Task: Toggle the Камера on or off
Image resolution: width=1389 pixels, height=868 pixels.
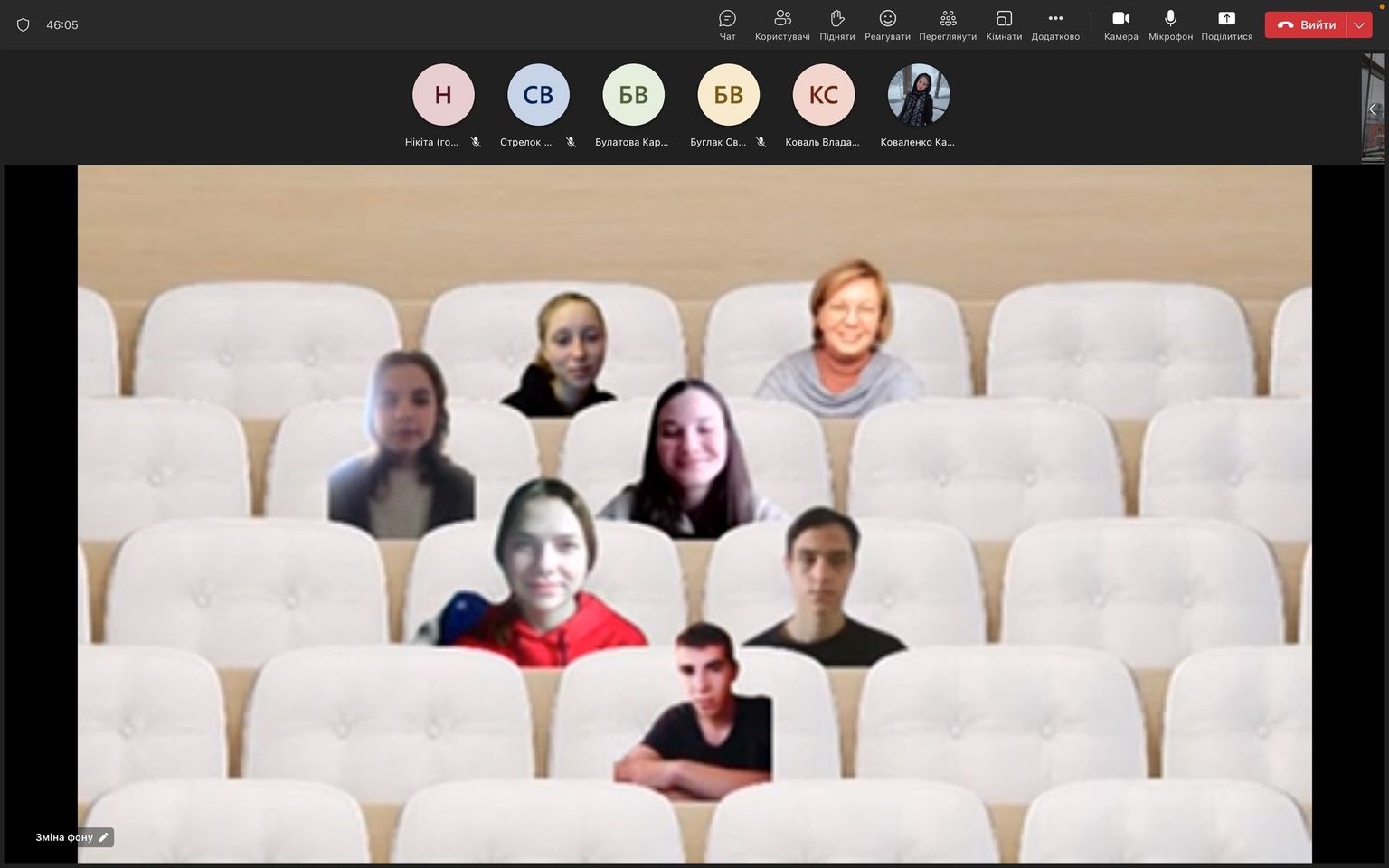Action: coord(1120,24)
